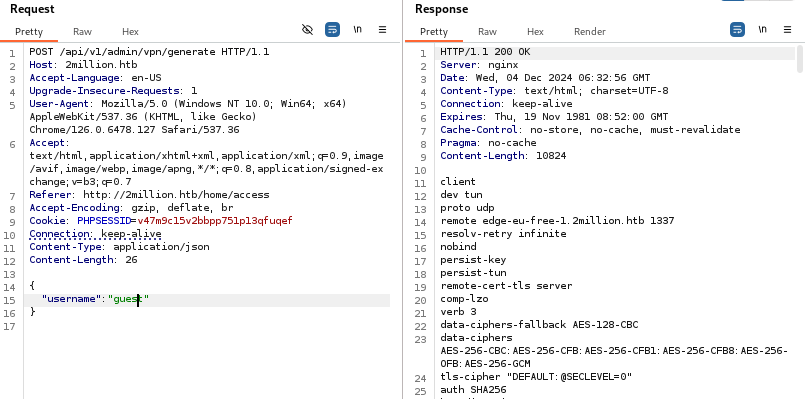Click the PHPSESSID cookie value

click(x=215, y=221)
